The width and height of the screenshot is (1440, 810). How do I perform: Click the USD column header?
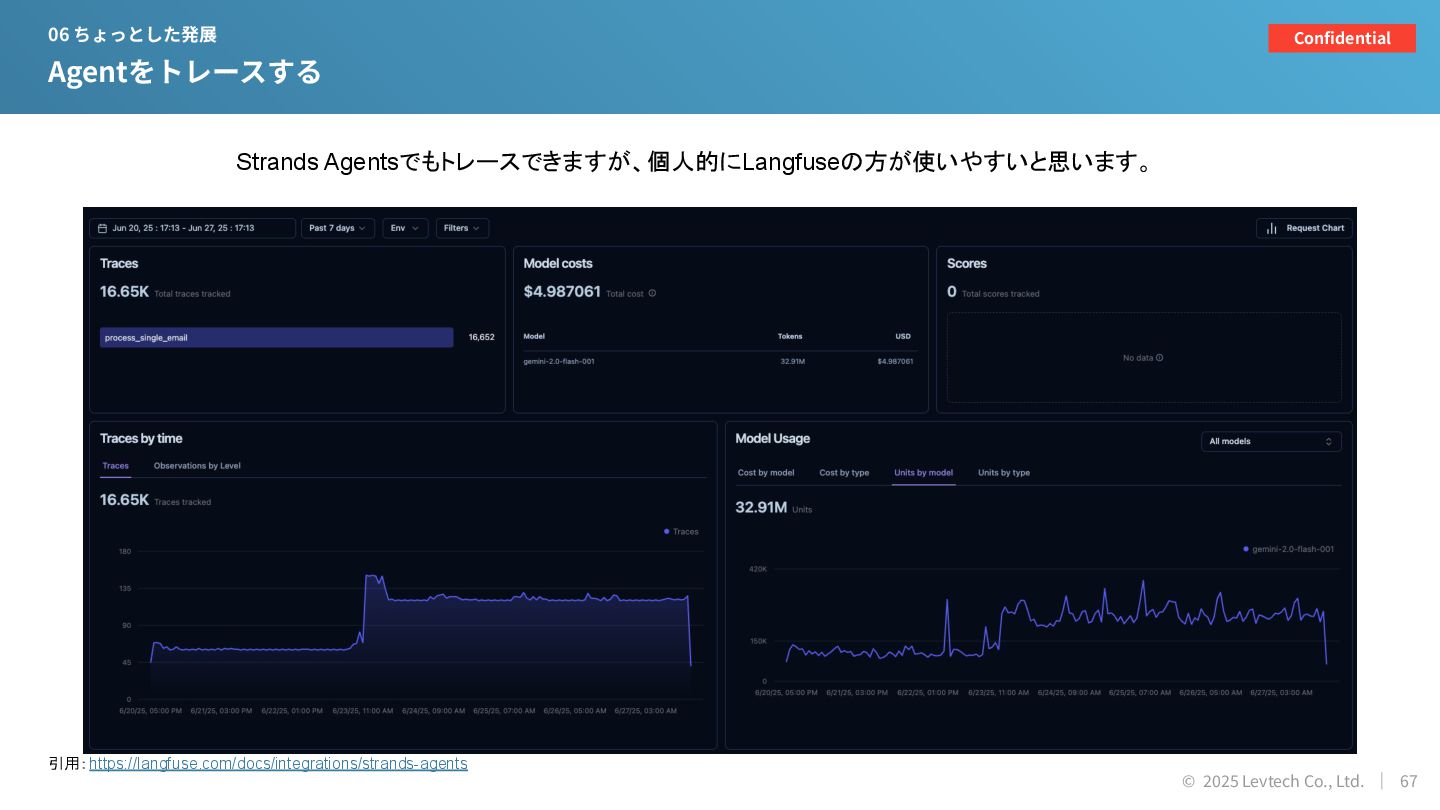click(903, 336)
